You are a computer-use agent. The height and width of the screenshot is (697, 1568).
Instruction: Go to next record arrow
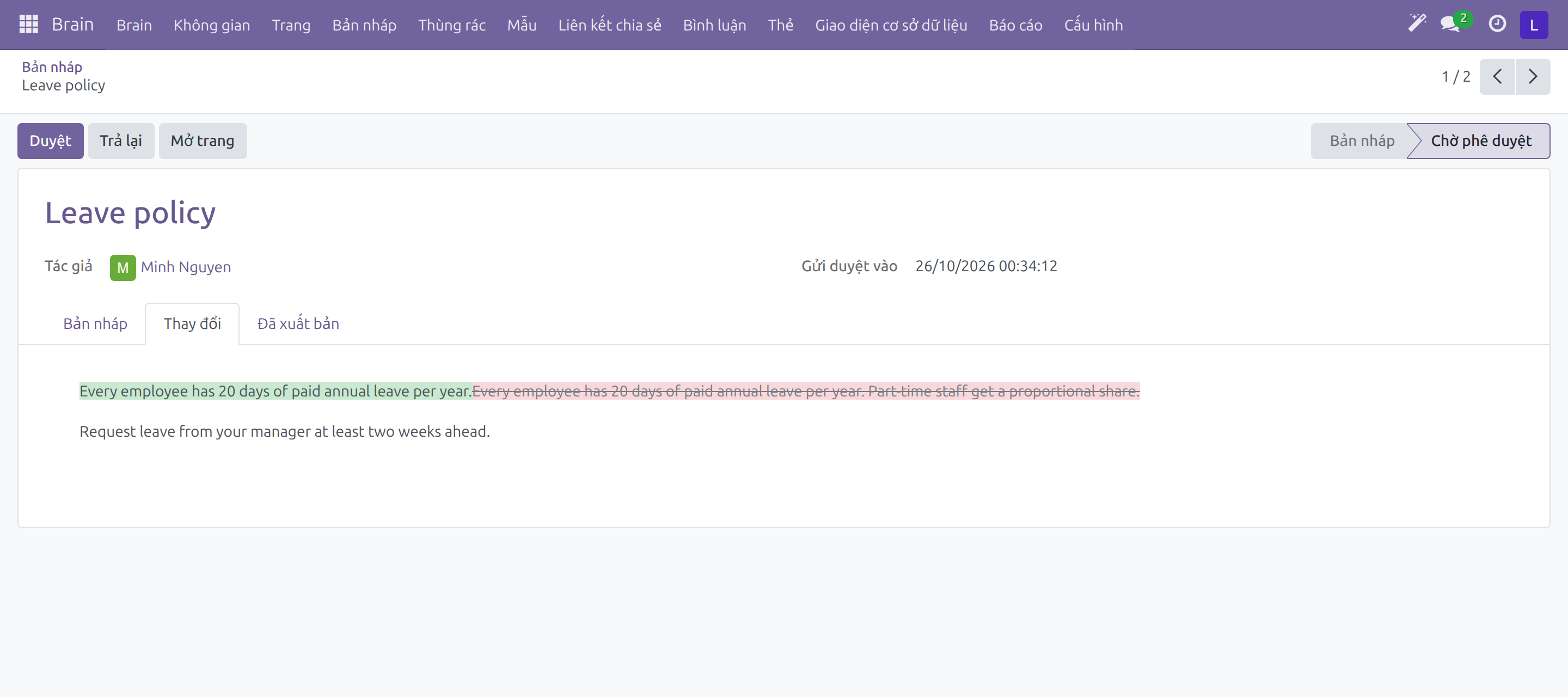[1533, 77]
